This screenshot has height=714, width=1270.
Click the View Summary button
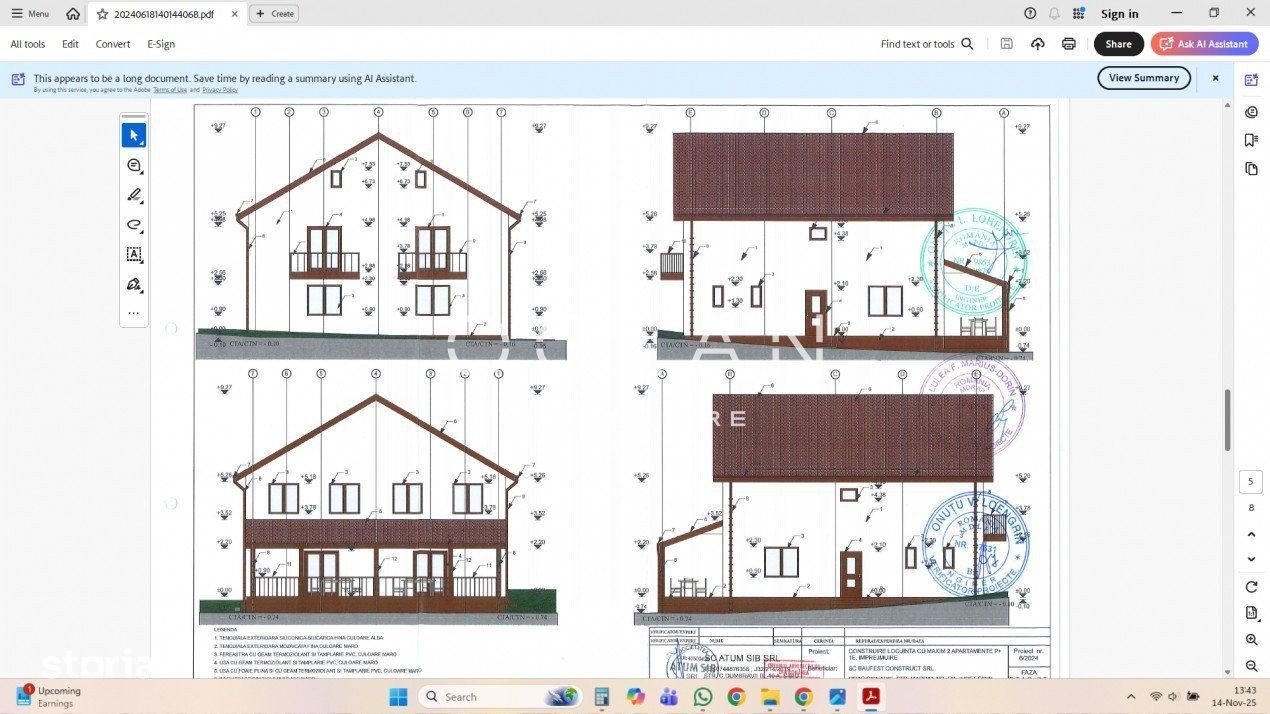[x=1143, y=78]
